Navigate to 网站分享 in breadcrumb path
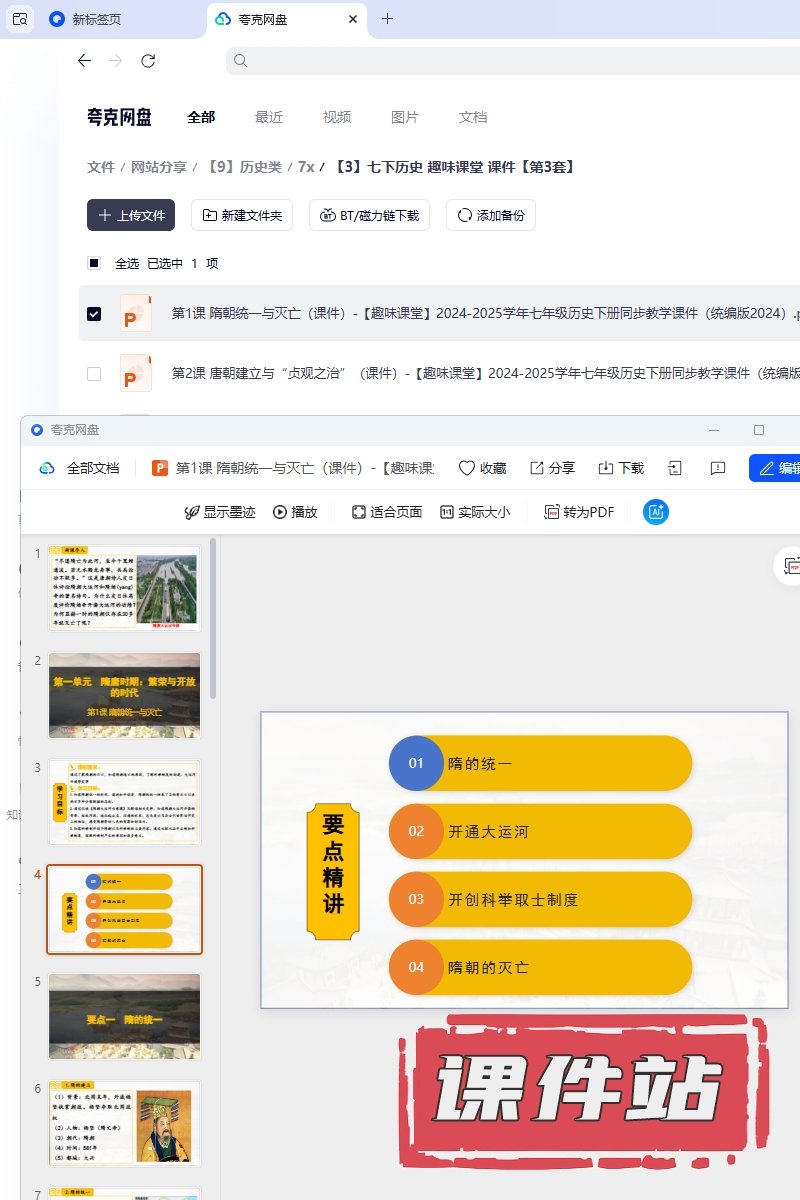The width and height of the screenshot is (800, 1200). click(160, 167)
